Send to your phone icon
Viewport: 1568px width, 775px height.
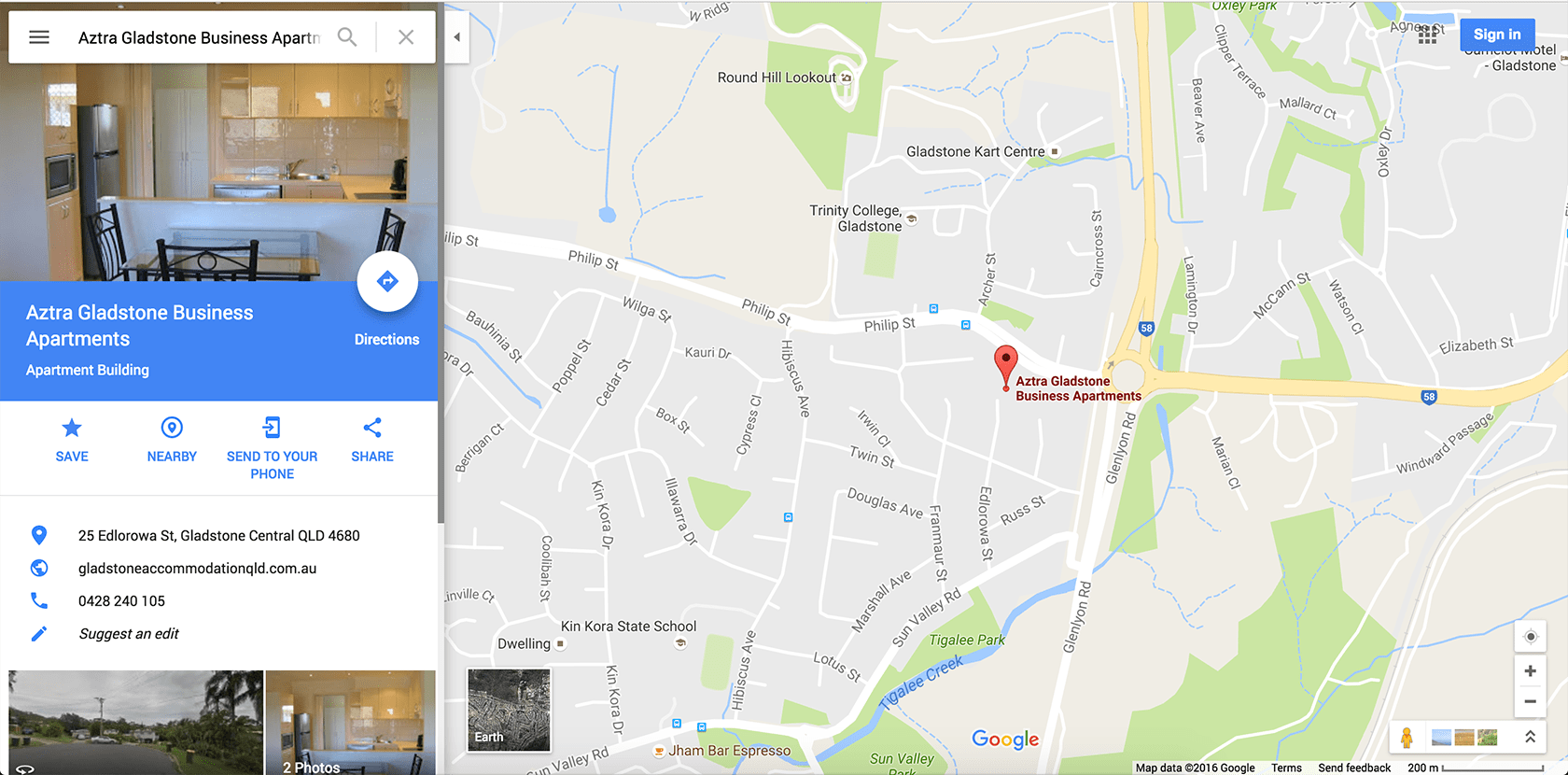pos(272,428)
